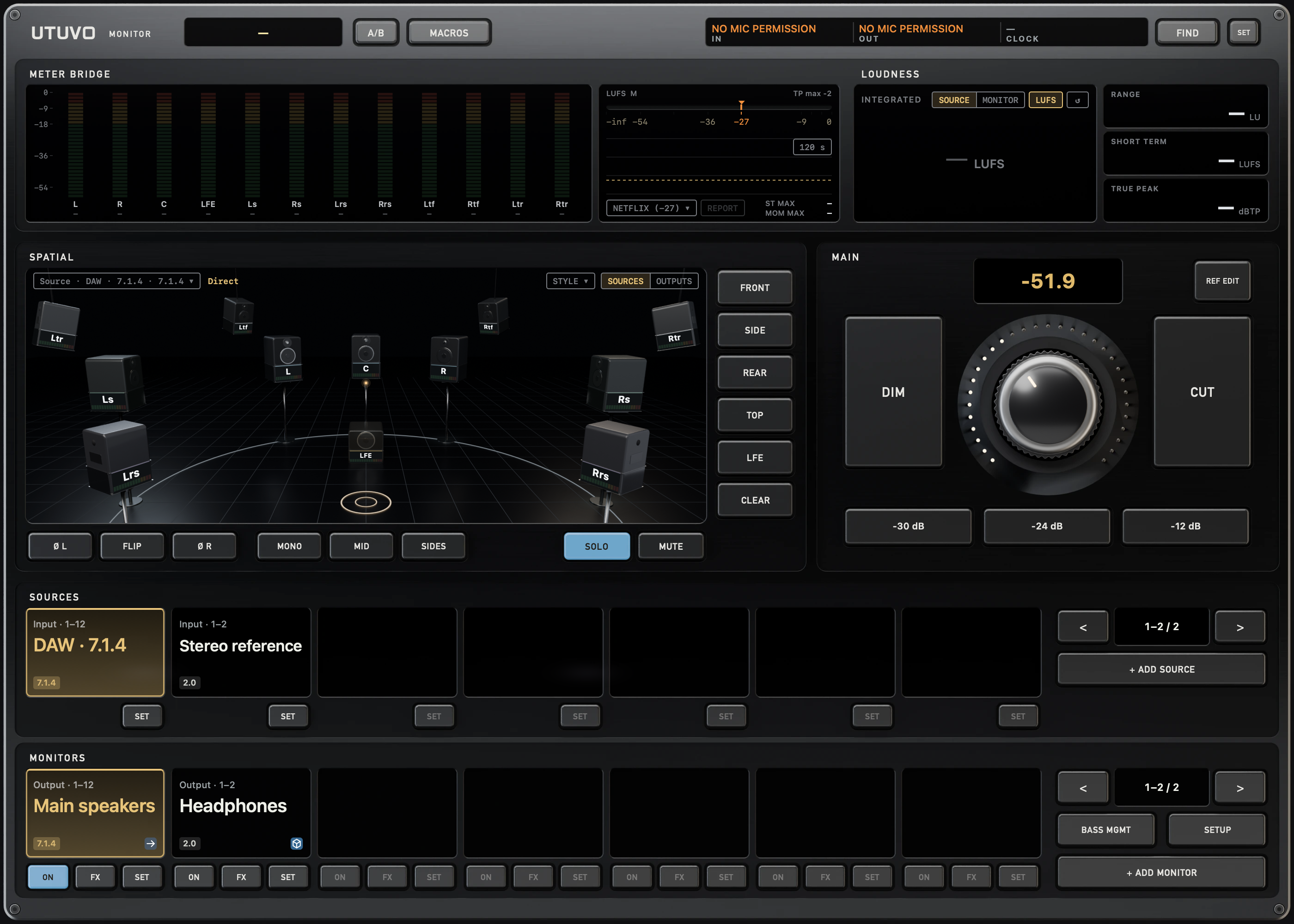Image resolution: width=1294 pixels, height=924 pixels.
Task: Click the cube icon on Headphones card
Action: pyautogui.click(x=297, y=843)
